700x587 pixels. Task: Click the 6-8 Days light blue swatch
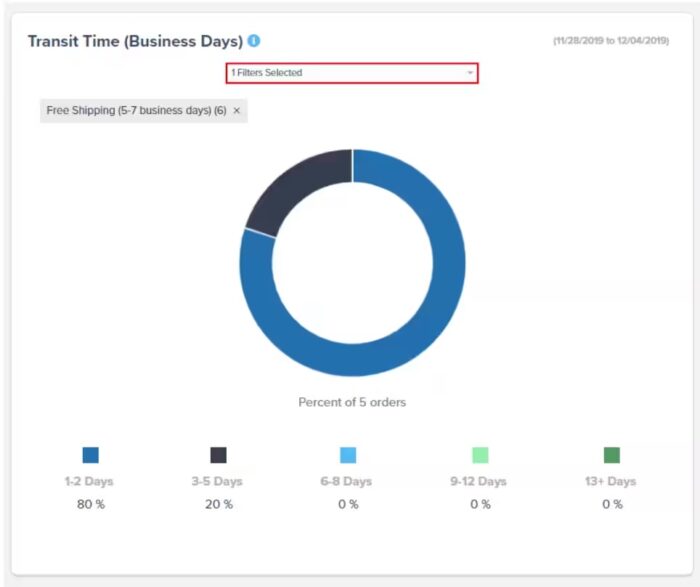tap(348, 455)
